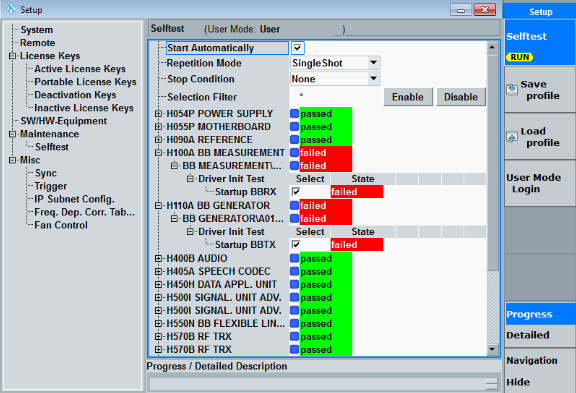
Task: Expand the H400B AUDIO node
Action: (158, 259)
